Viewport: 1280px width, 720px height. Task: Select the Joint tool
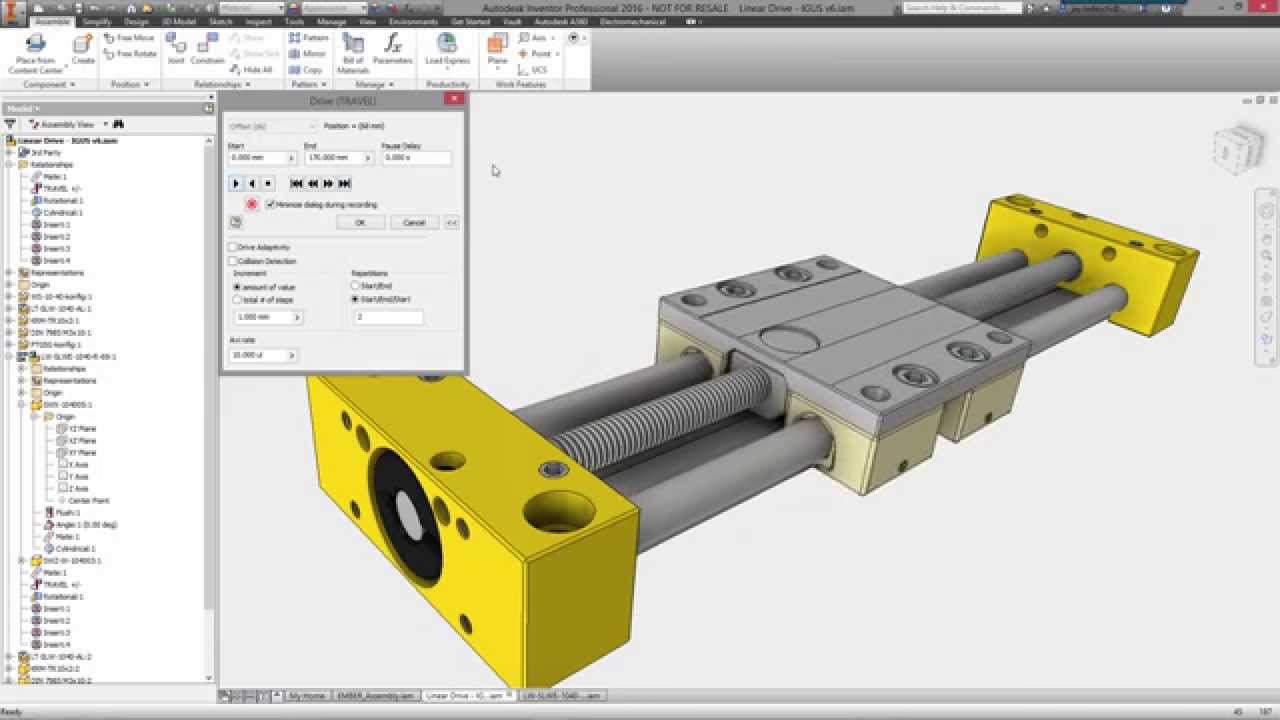[176, 48]
